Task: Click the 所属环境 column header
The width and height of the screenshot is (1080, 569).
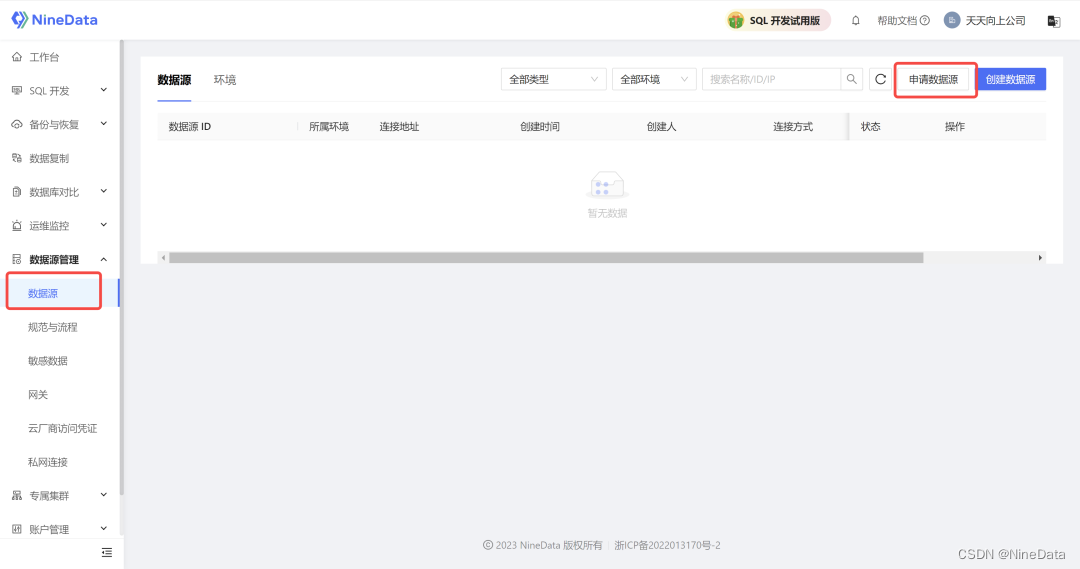Action: click(329, 127)
